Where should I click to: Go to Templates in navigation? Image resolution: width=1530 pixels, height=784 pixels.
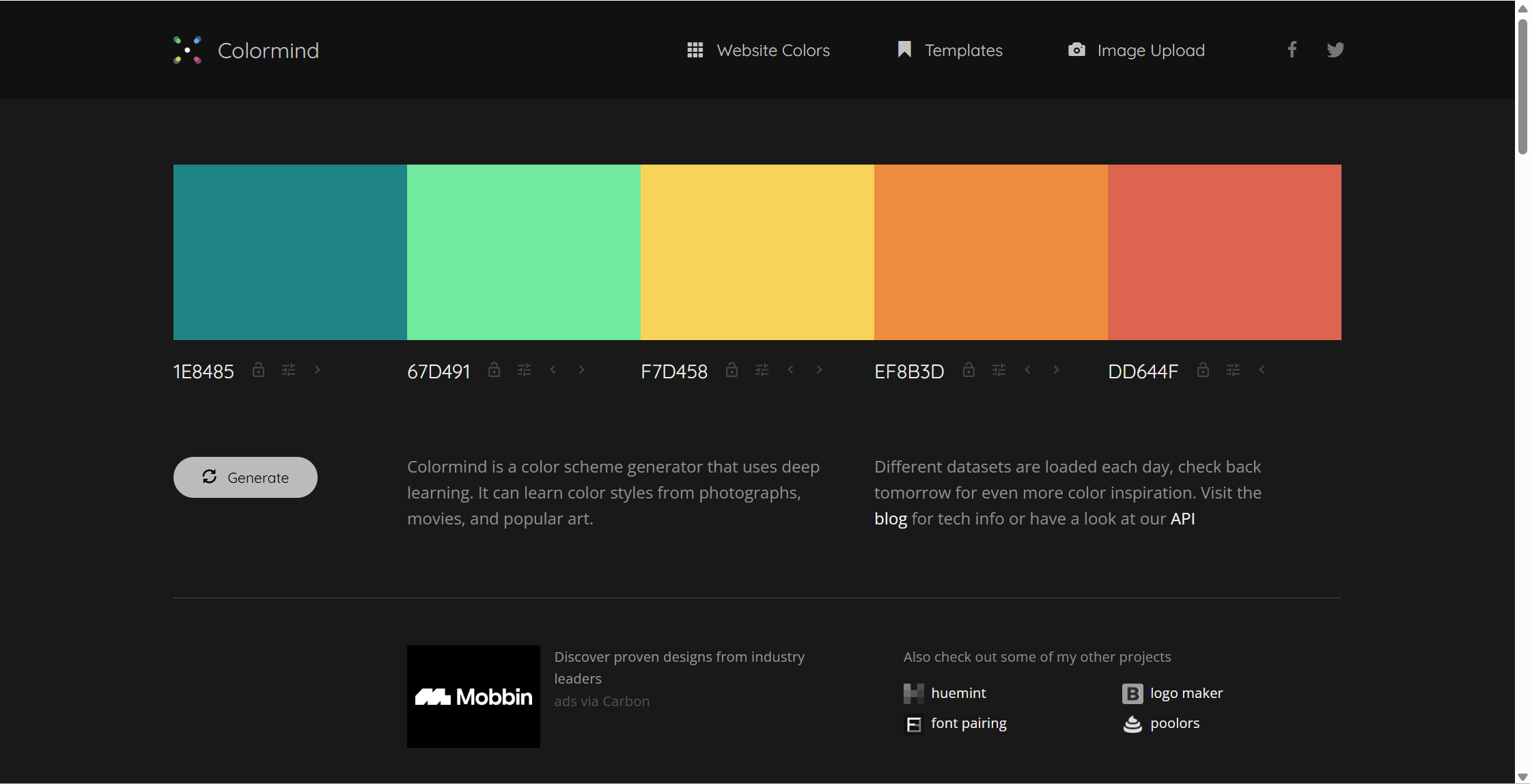(x=949, y=51)
